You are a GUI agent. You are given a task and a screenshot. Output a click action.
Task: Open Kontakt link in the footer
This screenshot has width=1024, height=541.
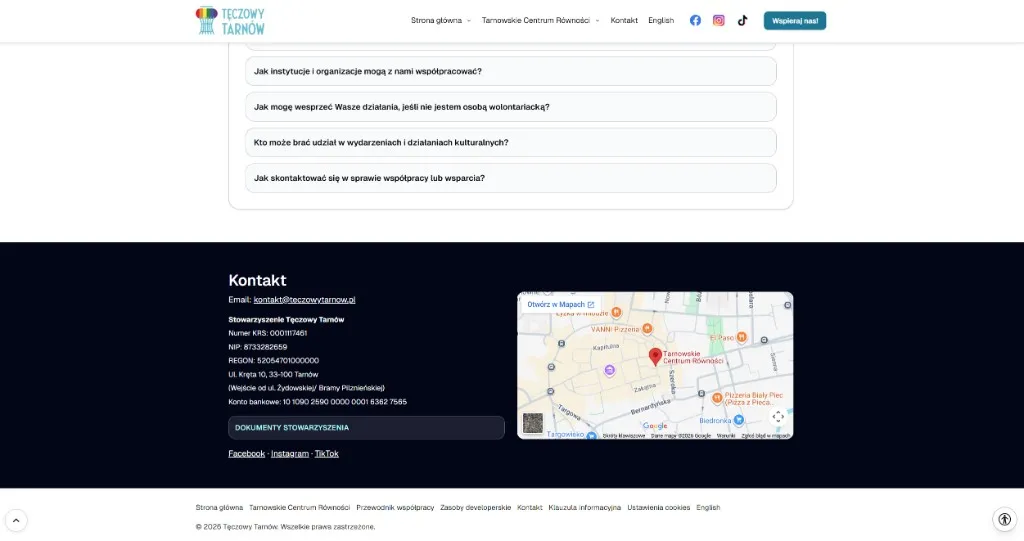point(530,508)
